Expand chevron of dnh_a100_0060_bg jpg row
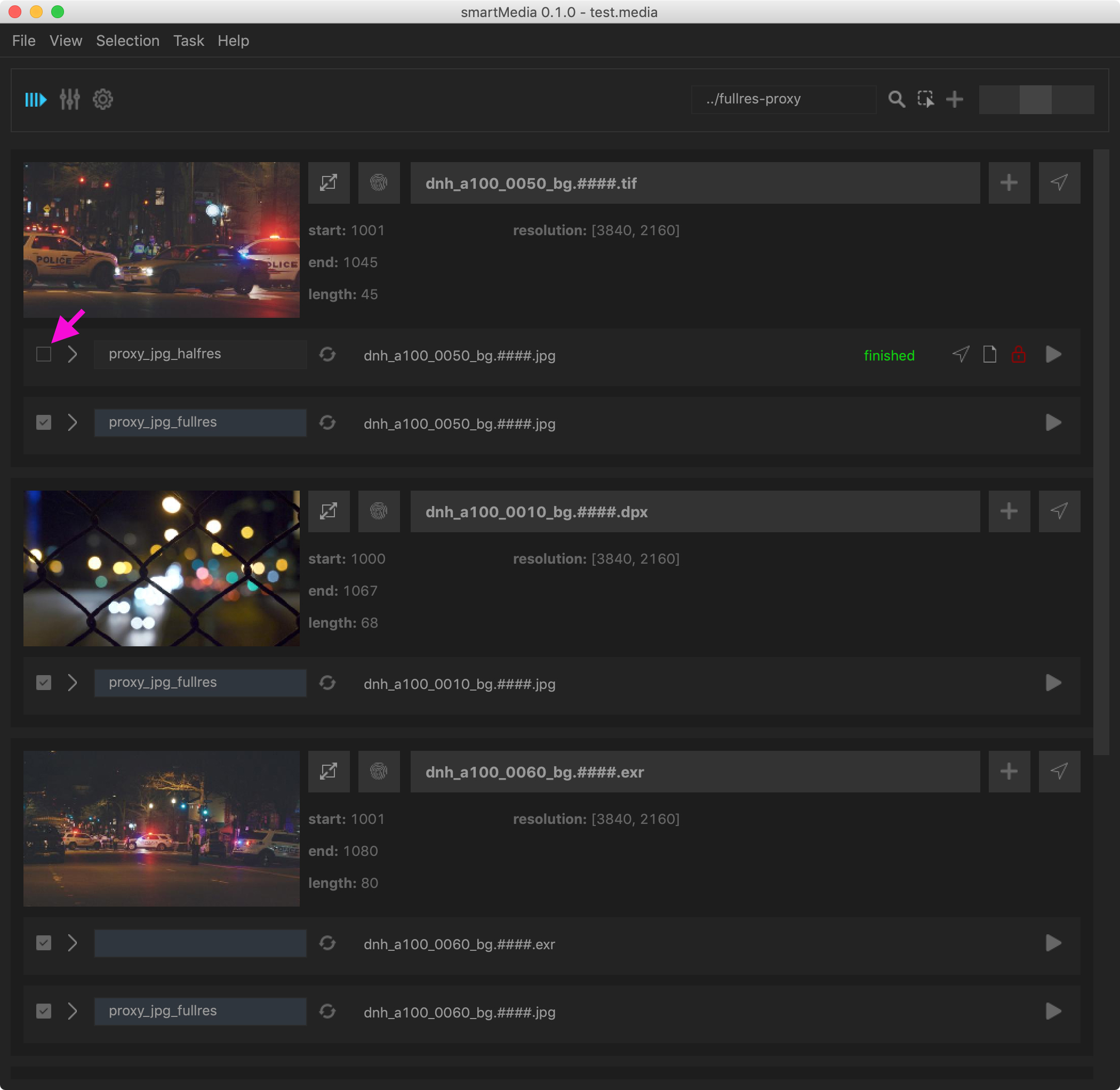The image size is (1120, 1090). (x=72, y=1011)
